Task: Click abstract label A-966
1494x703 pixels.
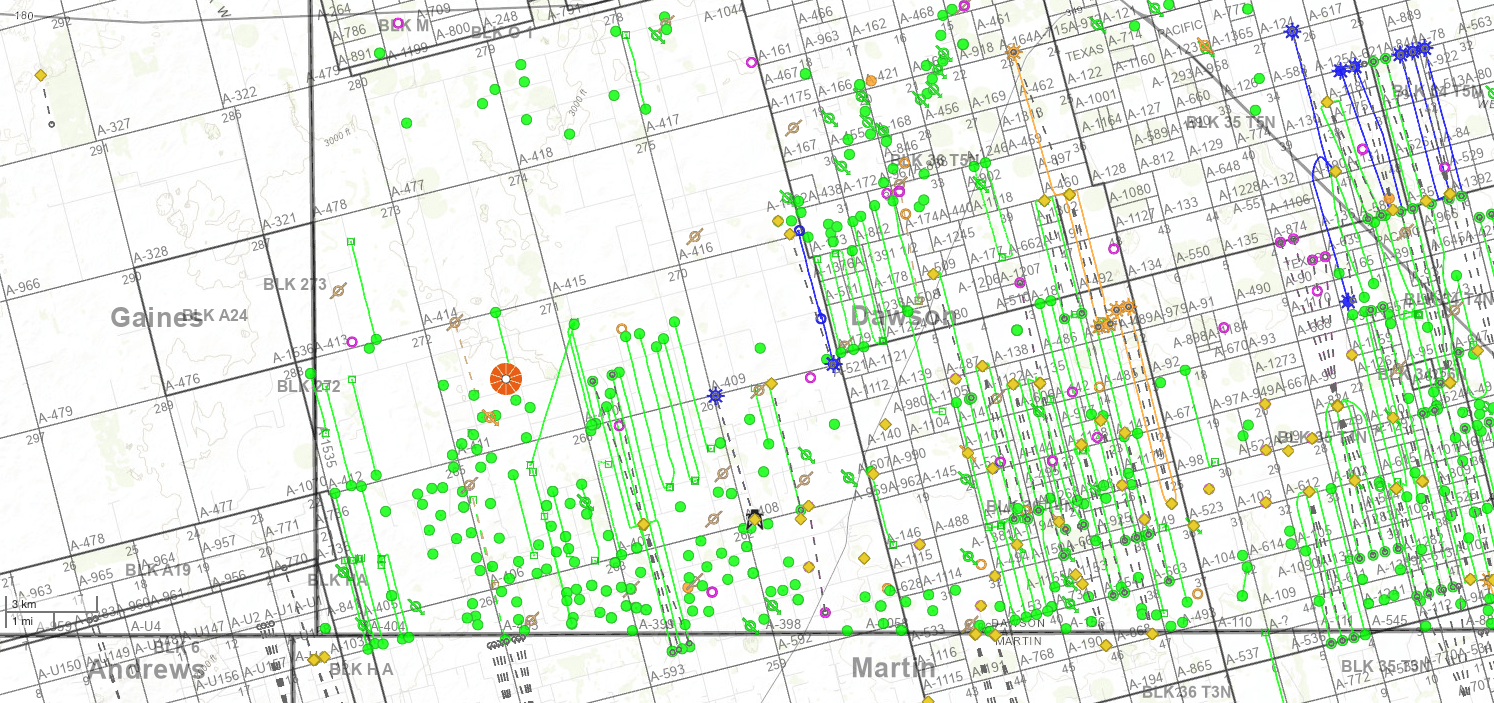Action: (x=22, y=285)
